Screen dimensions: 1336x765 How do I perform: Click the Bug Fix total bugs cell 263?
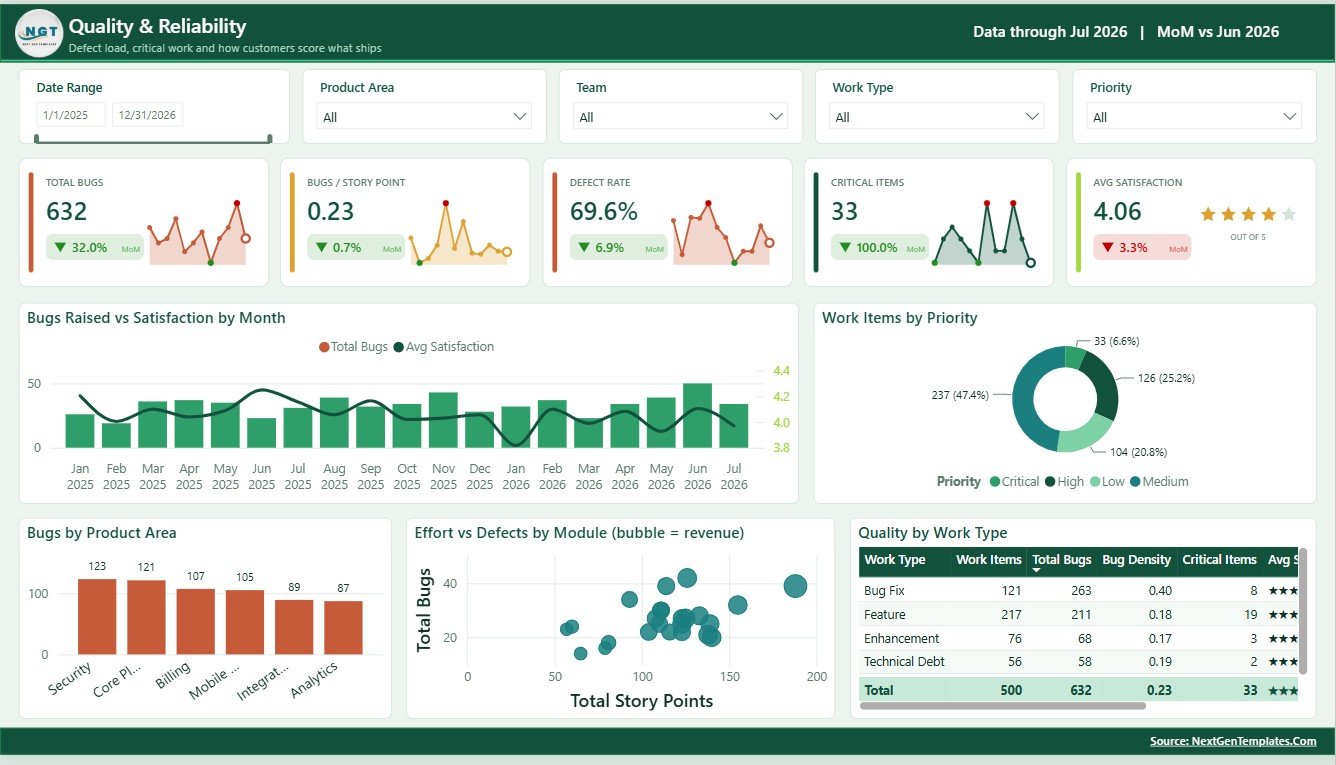click(1081, 591)
